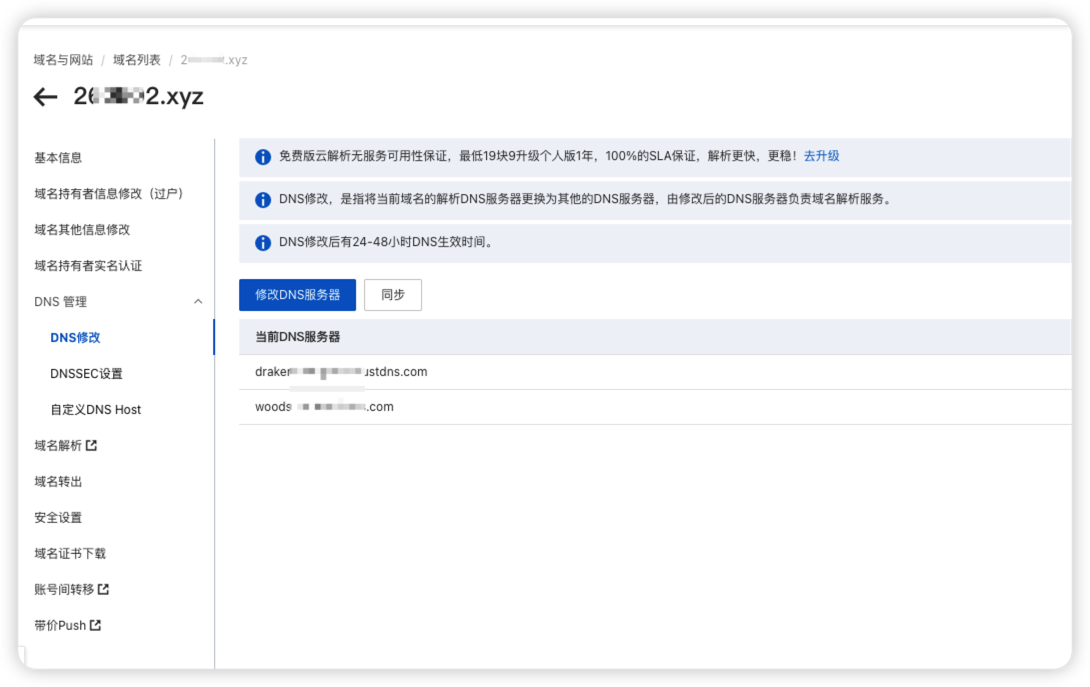Open 自定义DNS Host submenu item
Viewport: 1090px width, 687px height.
tap(95, 410)
